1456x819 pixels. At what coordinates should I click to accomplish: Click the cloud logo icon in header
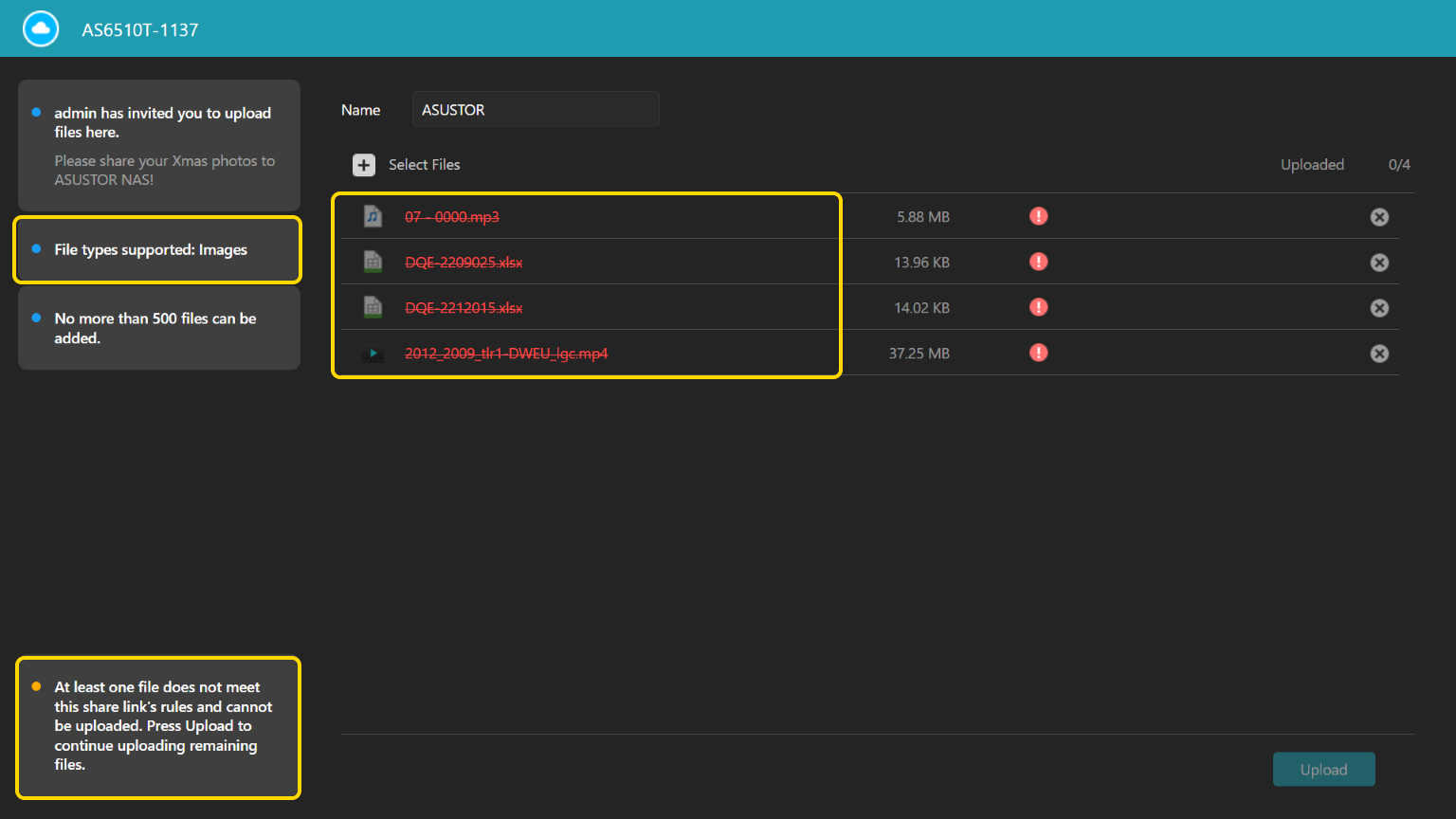click(41, 29)
